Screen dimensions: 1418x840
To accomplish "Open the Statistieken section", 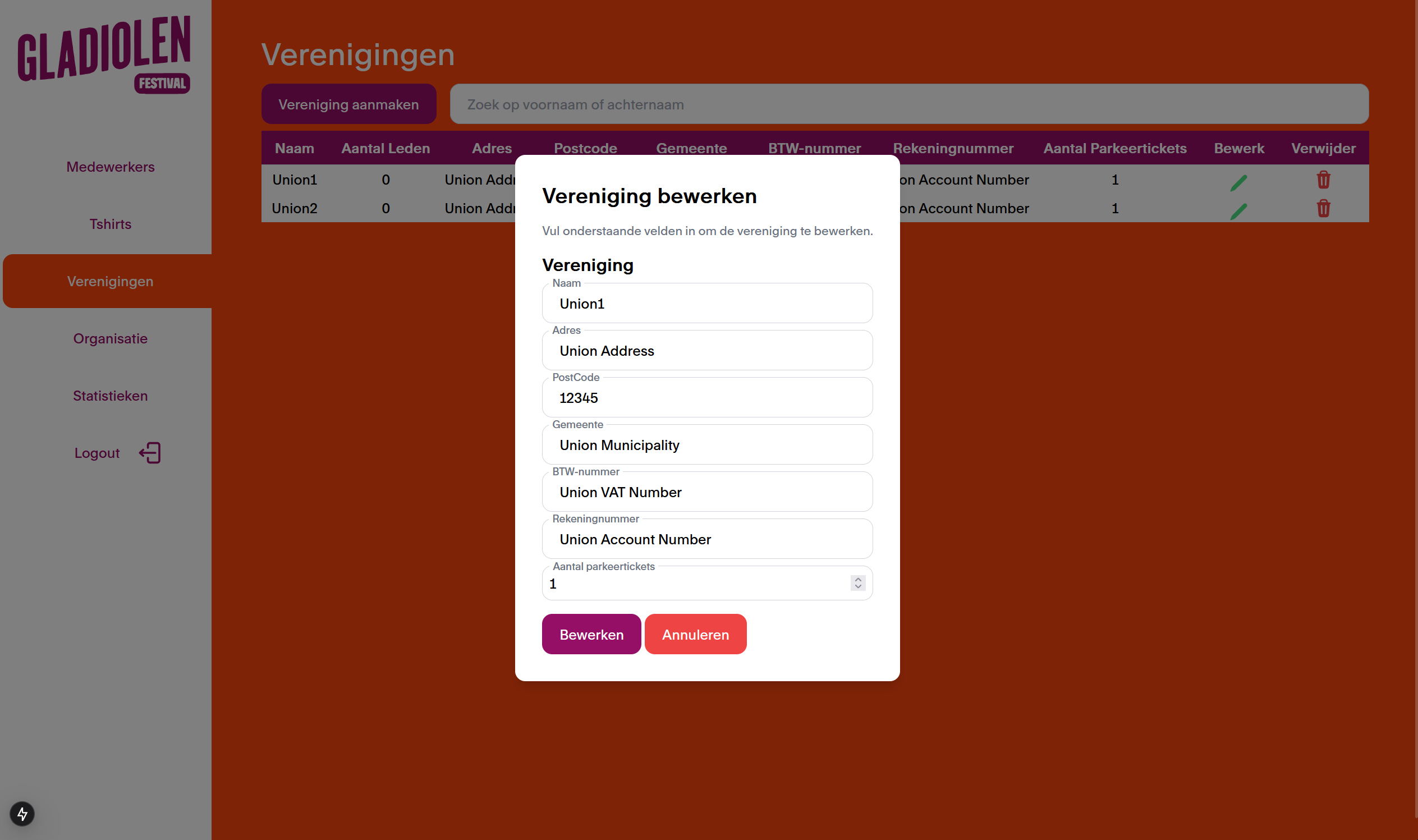I will point(111,396).
